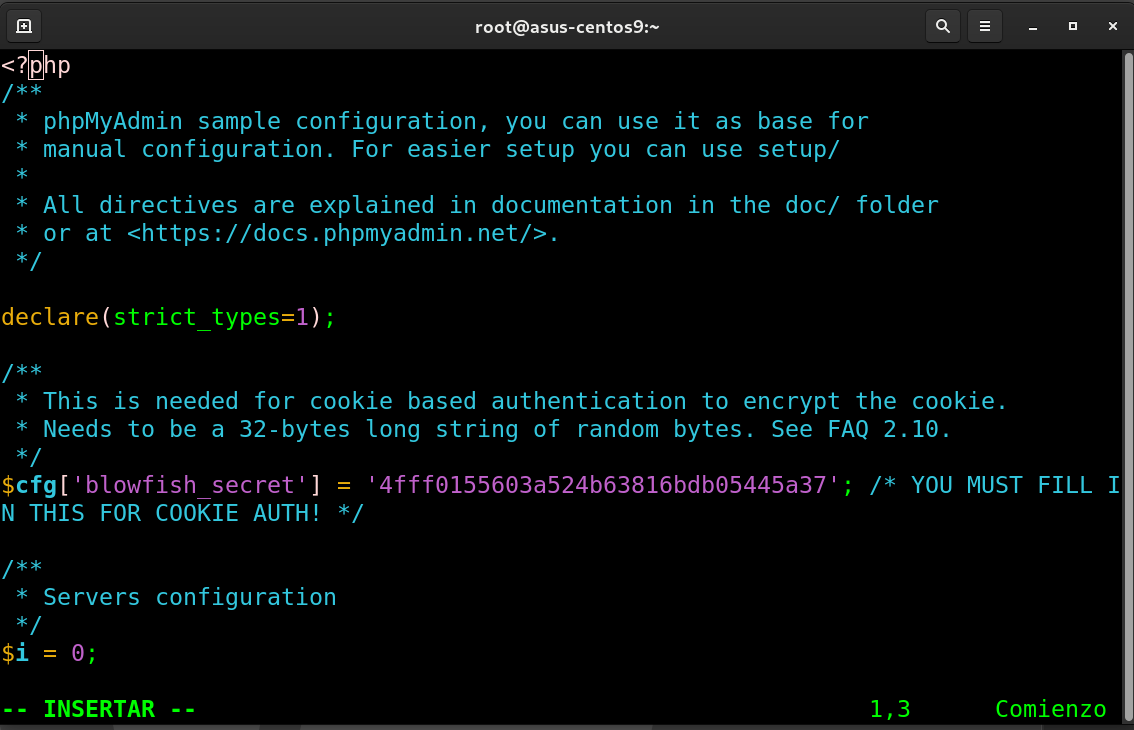Viewport: 1134px width, 730px height.
Task: Click the Comienzo position label
Action: 1050,709
